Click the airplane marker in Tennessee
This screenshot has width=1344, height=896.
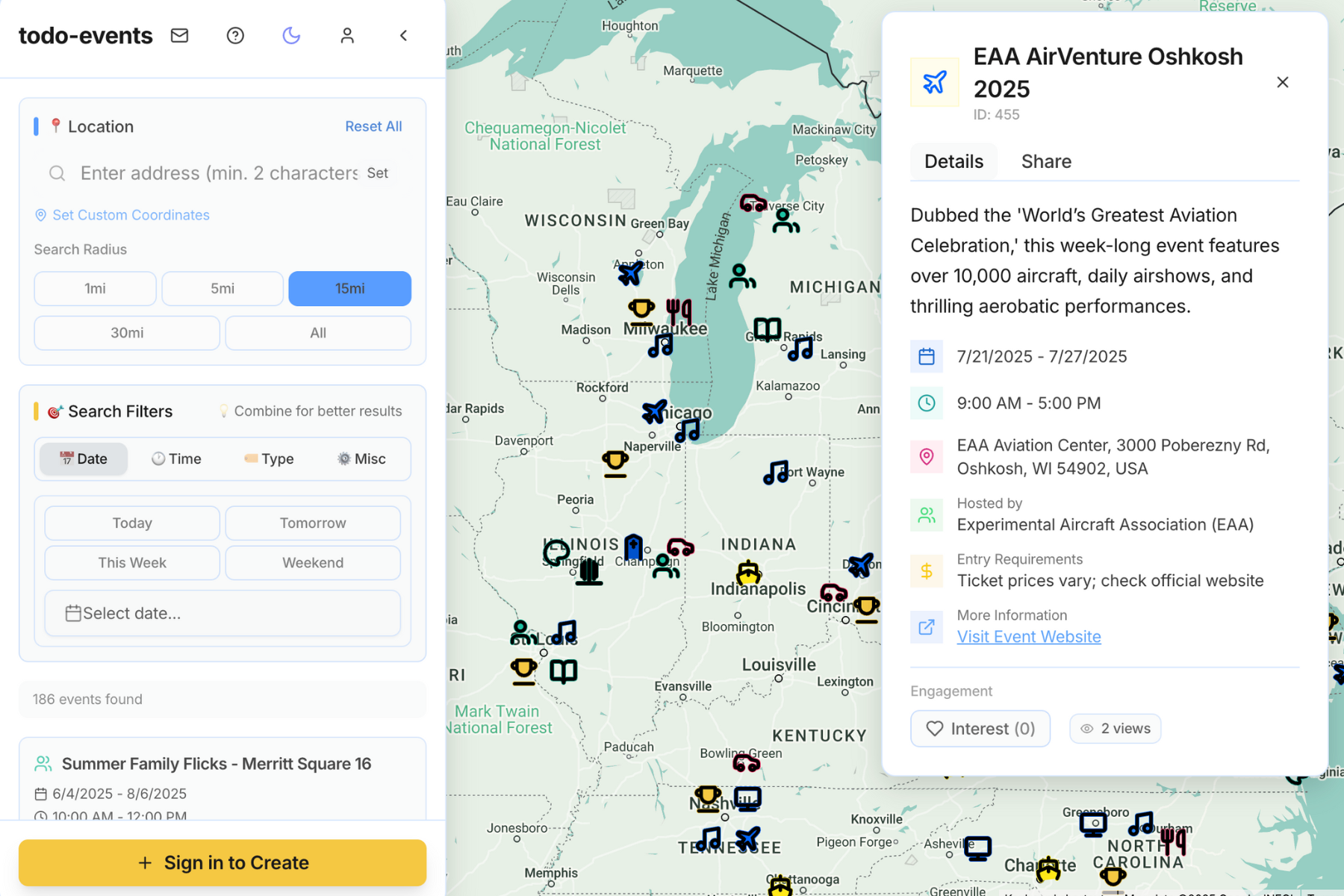[747, 839]
